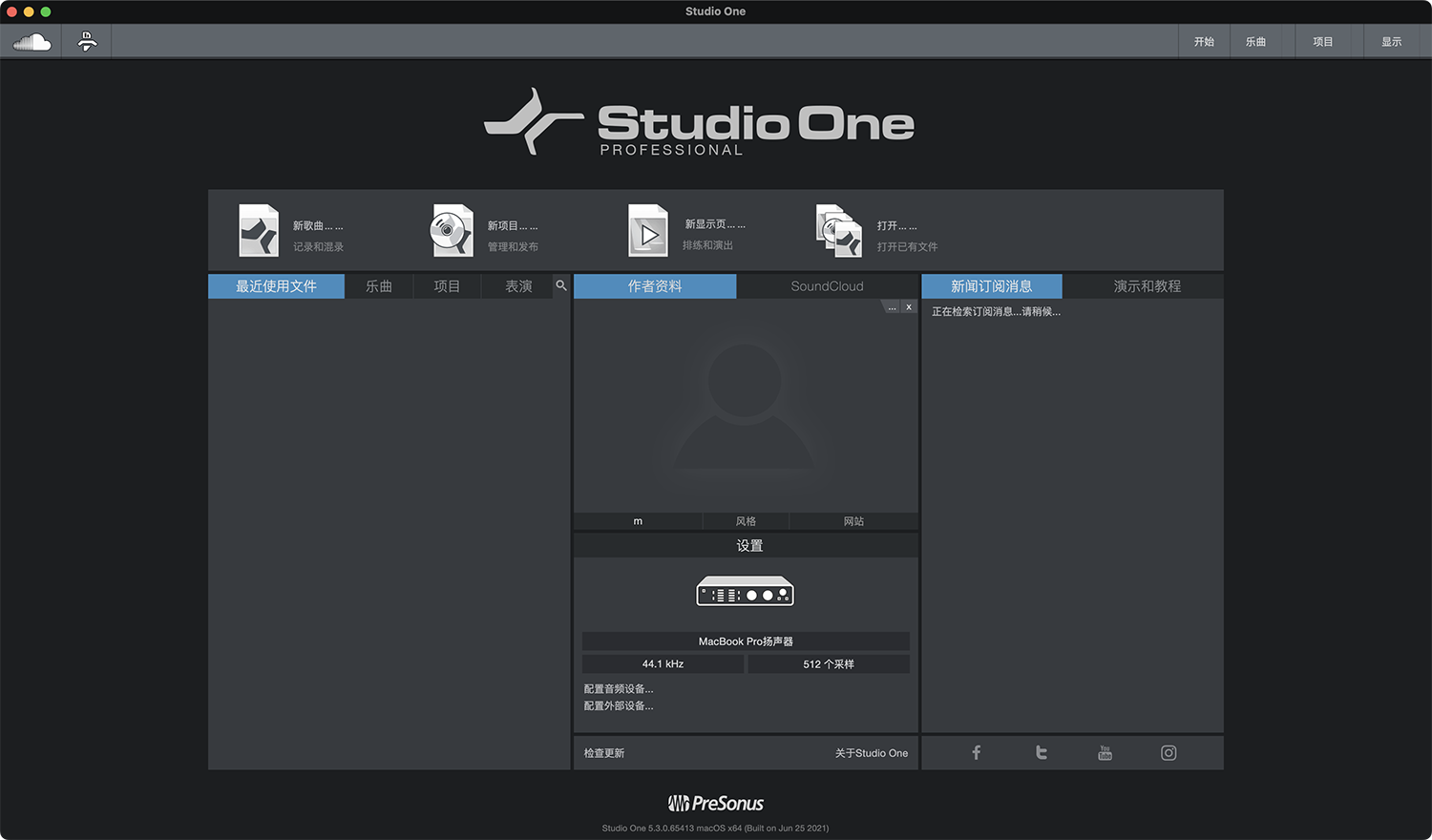Start a new project via the 新项目 disc icon
This screenshot has height=840, width=1432.
pos(452,230)
